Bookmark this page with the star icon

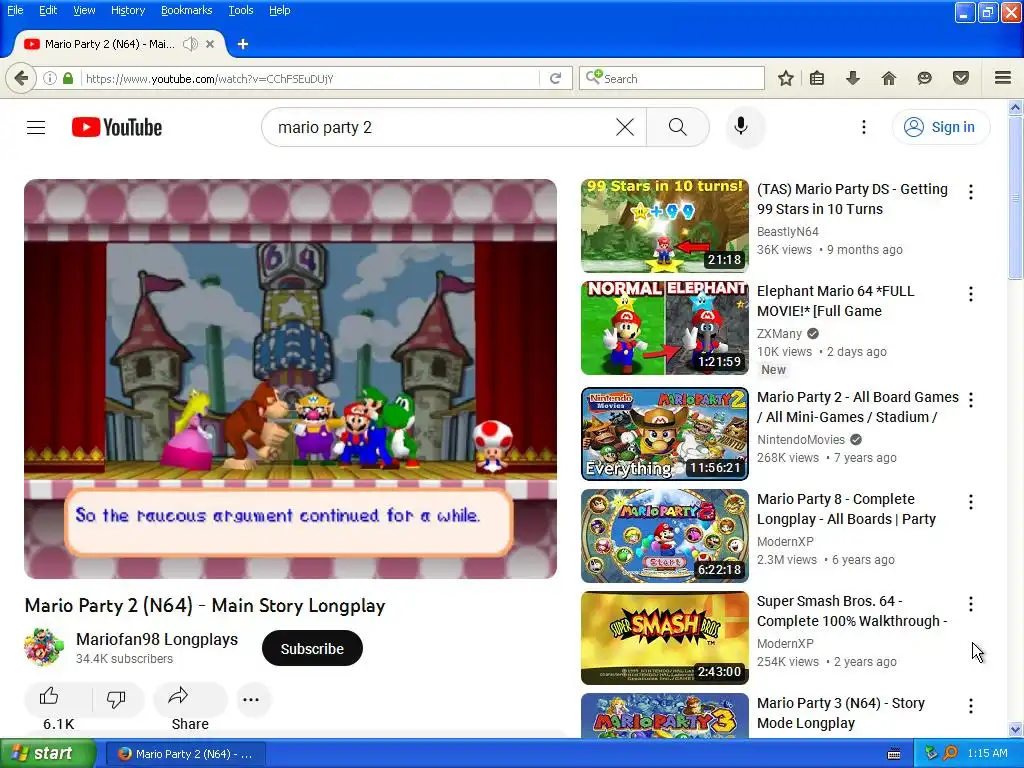(786, 78)
